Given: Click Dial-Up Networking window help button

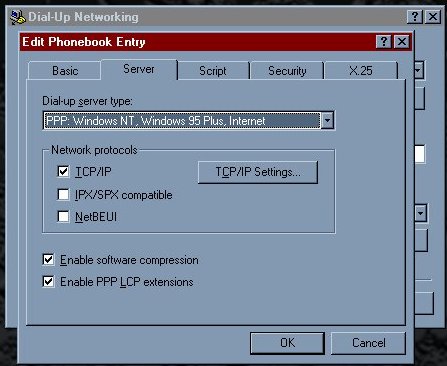Looking at the screenshot, I should click(415, 16).
